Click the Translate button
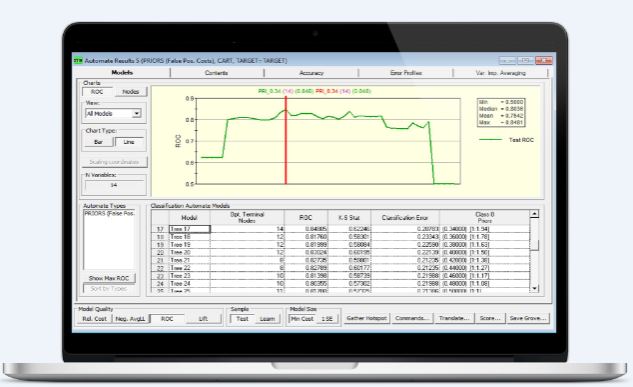The height and width of the screenshot is (387, 633). click(454, 318)
